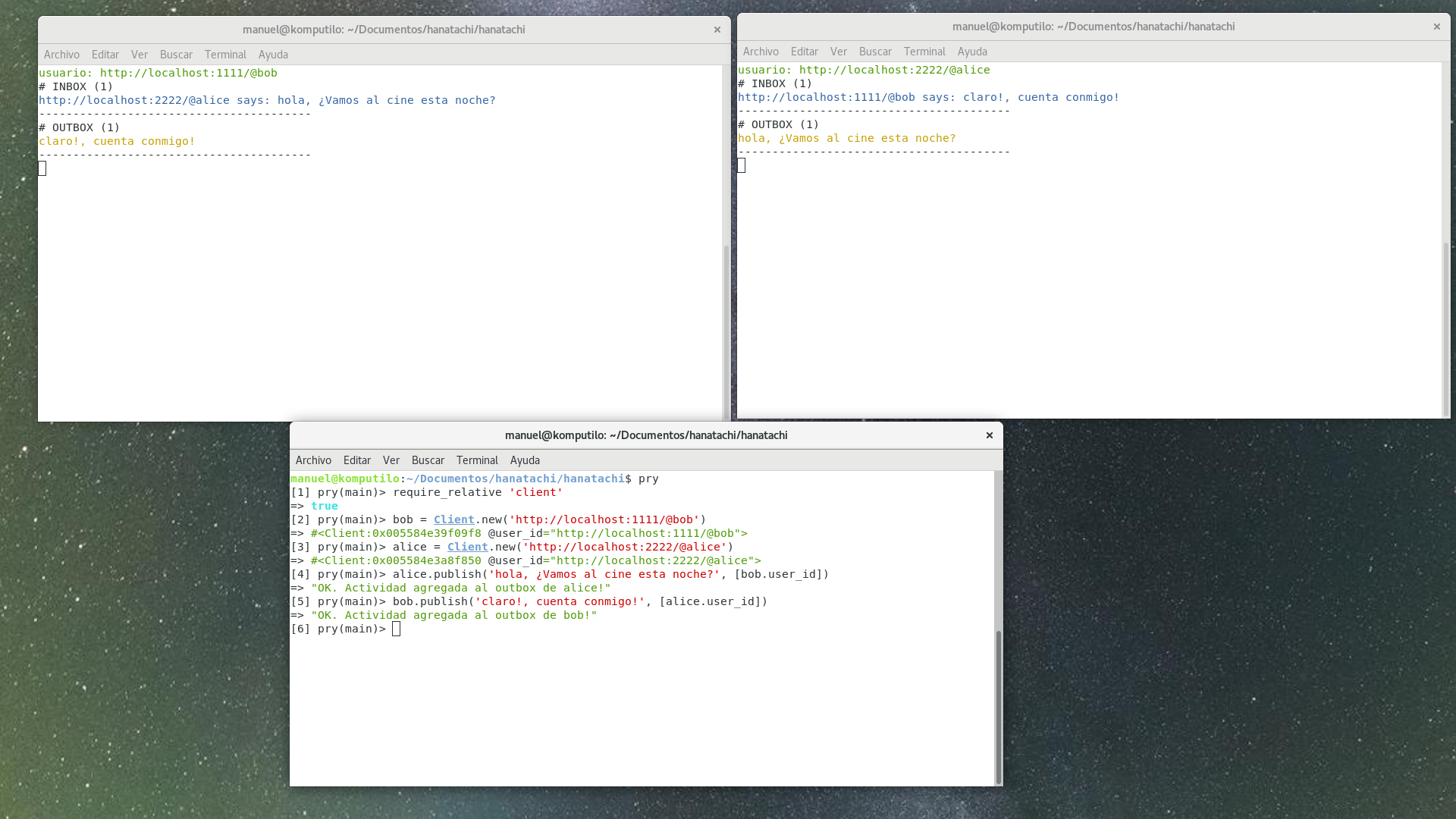Click the alice terminal scrollbar thumb
The height and width of the screenshot is (819, 1456).
[1445, 328]
